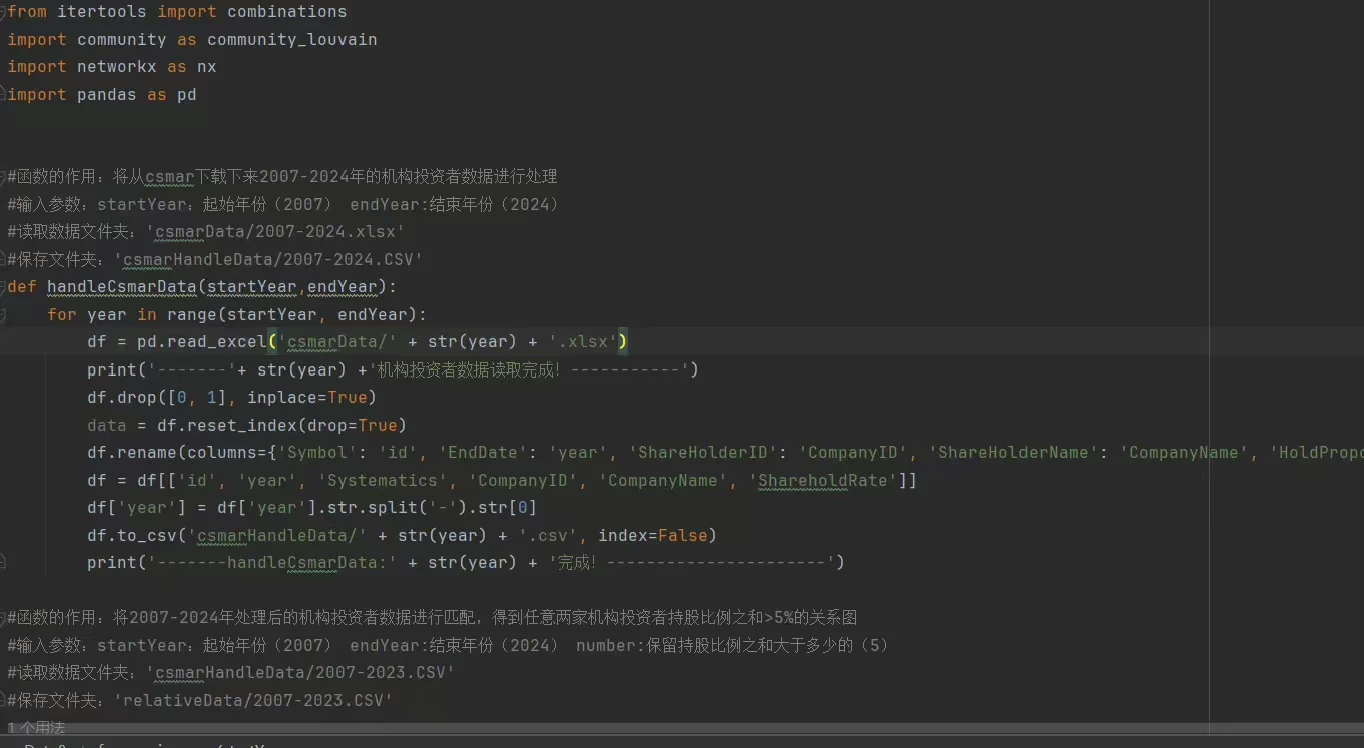Fold the handleCsmarData function at its def line
The image size is (1364, 748).
(3, 287)
